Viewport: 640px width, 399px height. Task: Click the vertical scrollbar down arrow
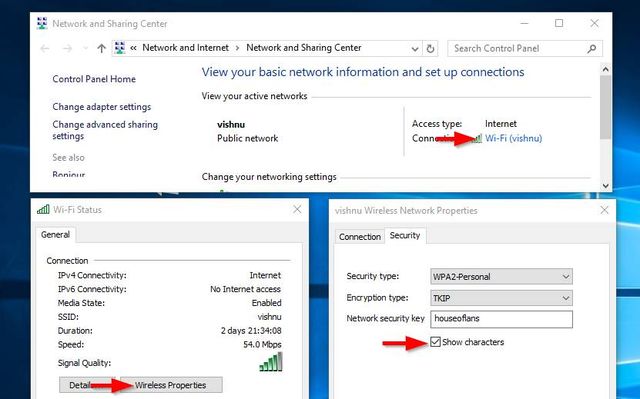coord(606,186)
